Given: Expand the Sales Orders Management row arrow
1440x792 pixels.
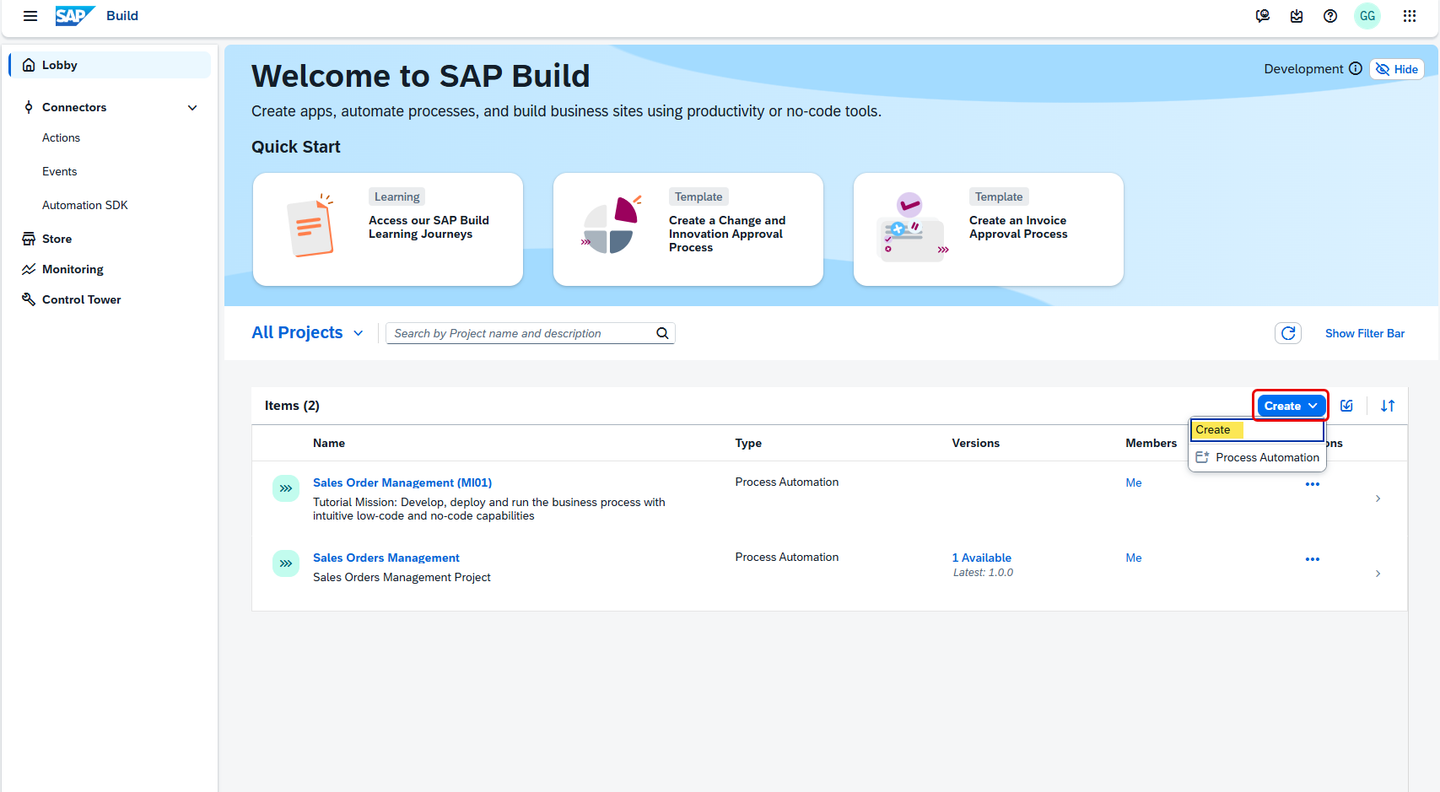Looking at the screenshot, I should [1378, 573].
